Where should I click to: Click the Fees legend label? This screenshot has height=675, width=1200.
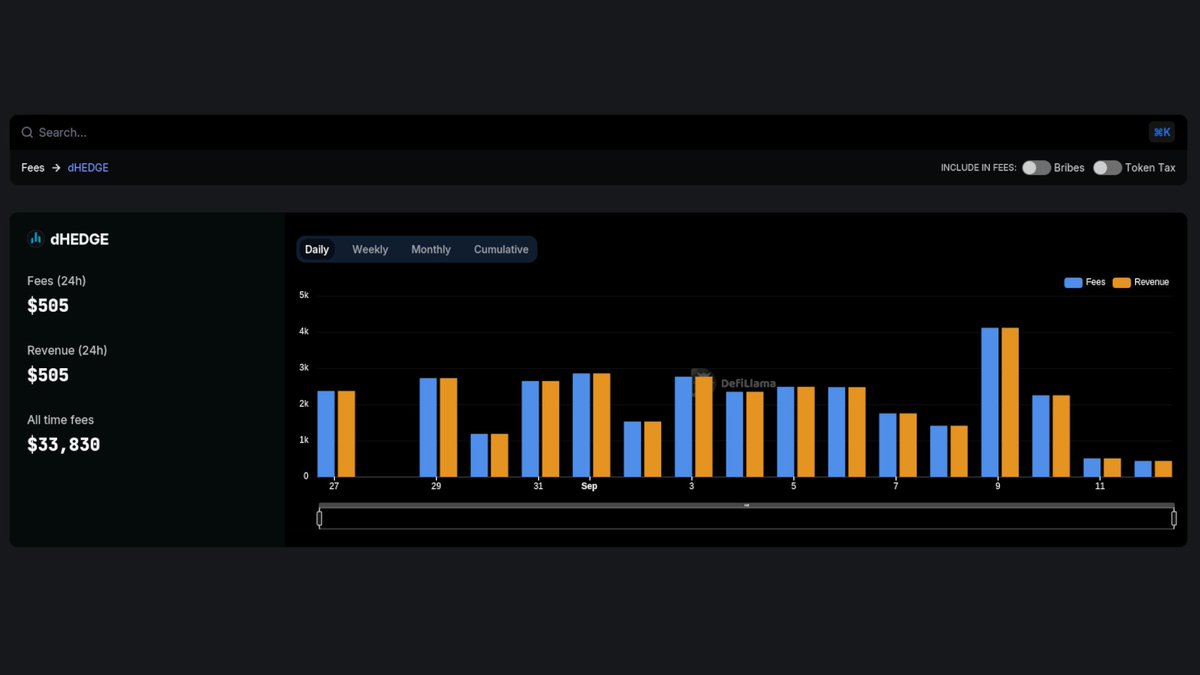[x=1096, y=283]
